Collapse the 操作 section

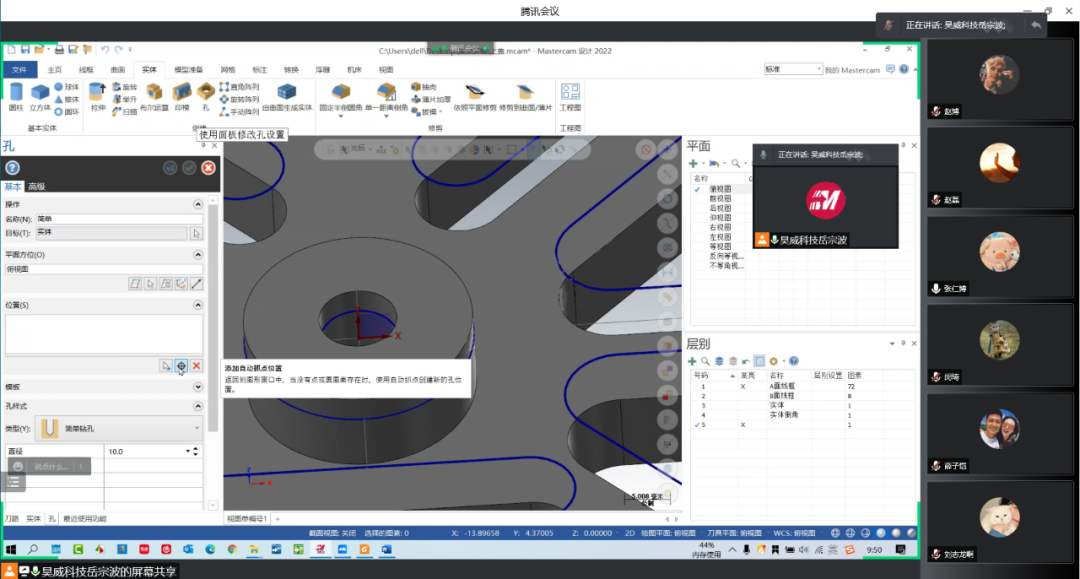tap(198, 204)
